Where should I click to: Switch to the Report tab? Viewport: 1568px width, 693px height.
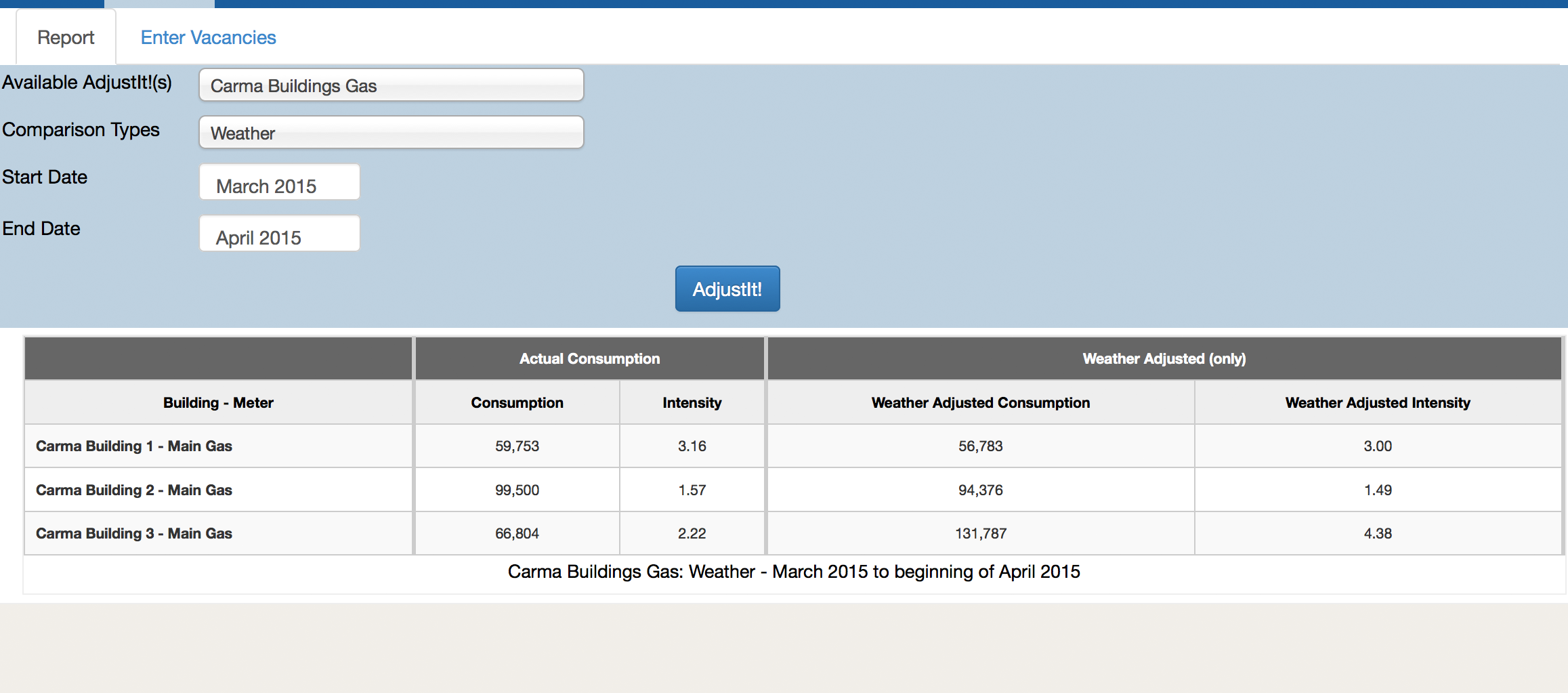point(66,37)
